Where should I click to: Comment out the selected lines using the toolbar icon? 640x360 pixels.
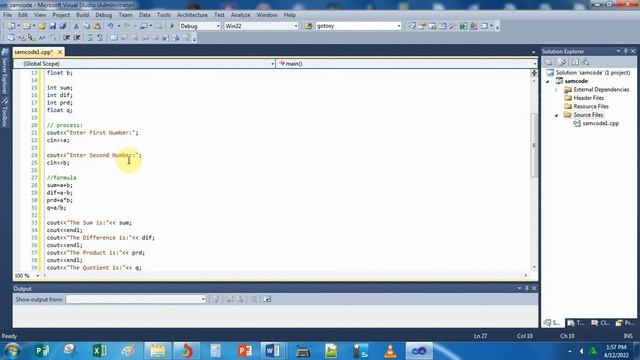point(90,38)
